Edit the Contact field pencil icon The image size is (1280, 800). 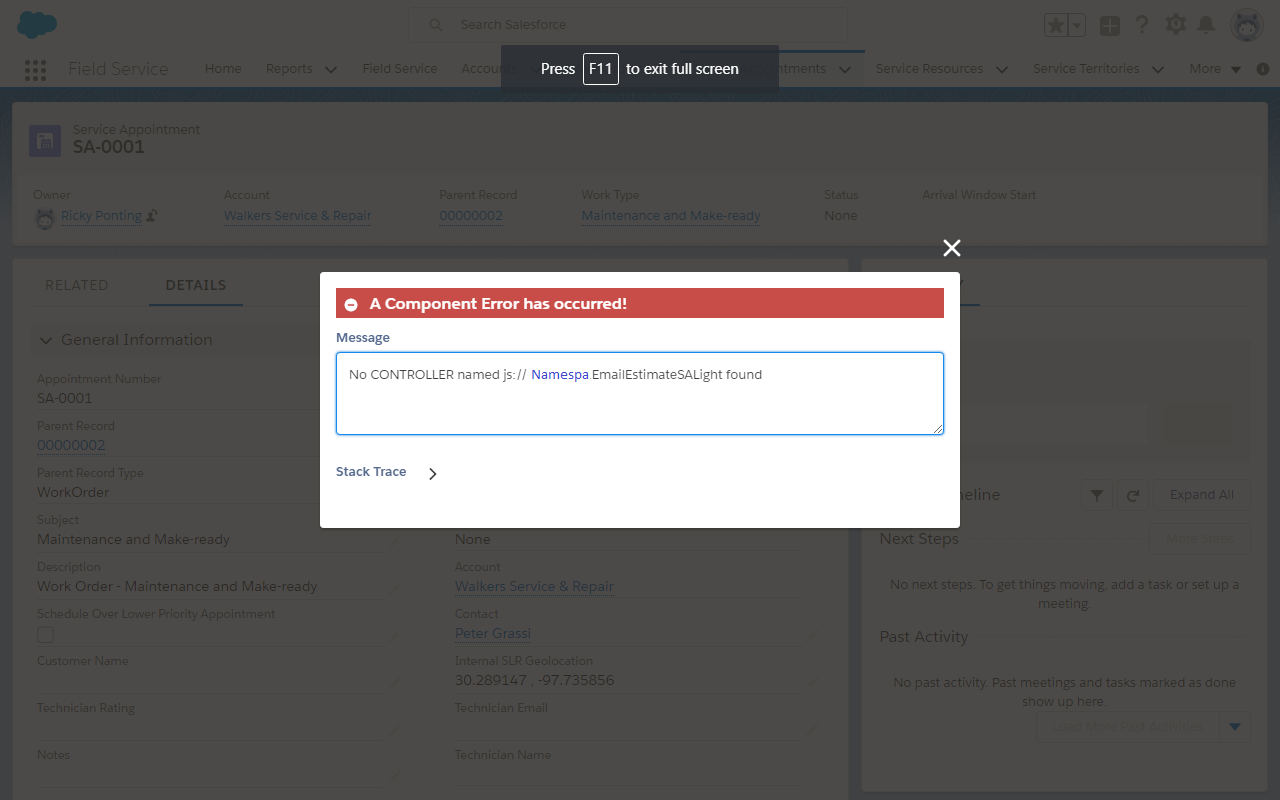tap(812, 636)
